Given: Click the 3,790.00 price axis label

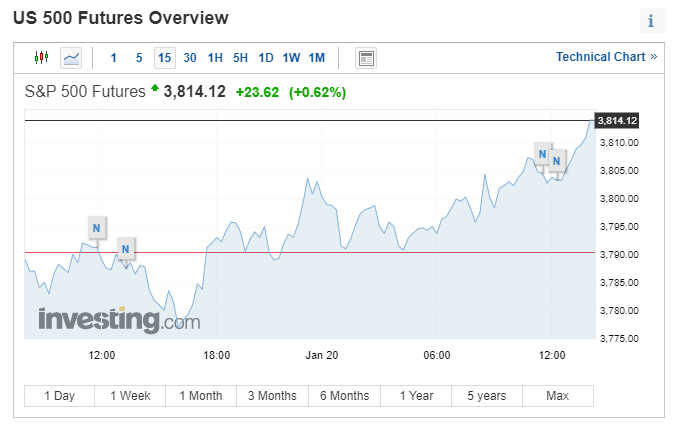Looking at the screenshot, I should tap(619, 255).
